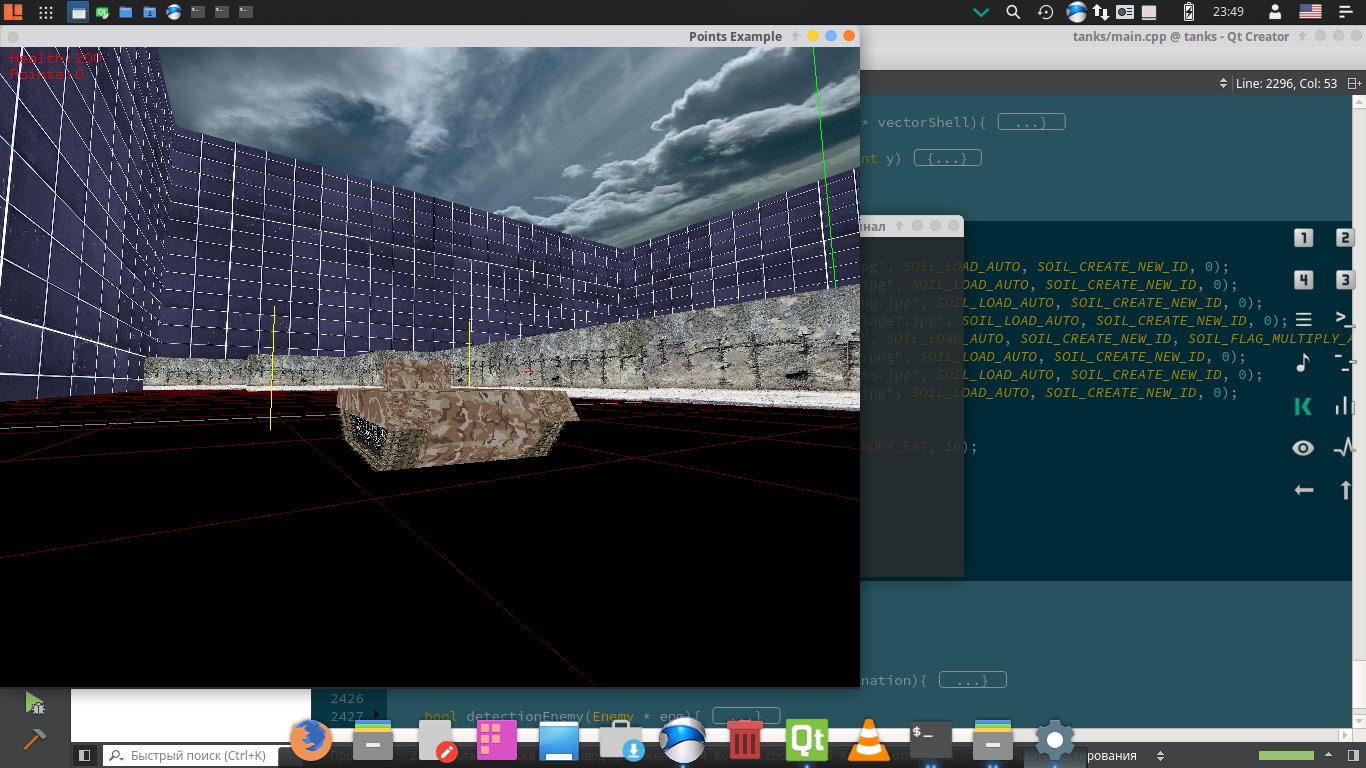1366x768 pixels.
Task: Switch to workspace number 2 button
Action: click(1345, 238)
